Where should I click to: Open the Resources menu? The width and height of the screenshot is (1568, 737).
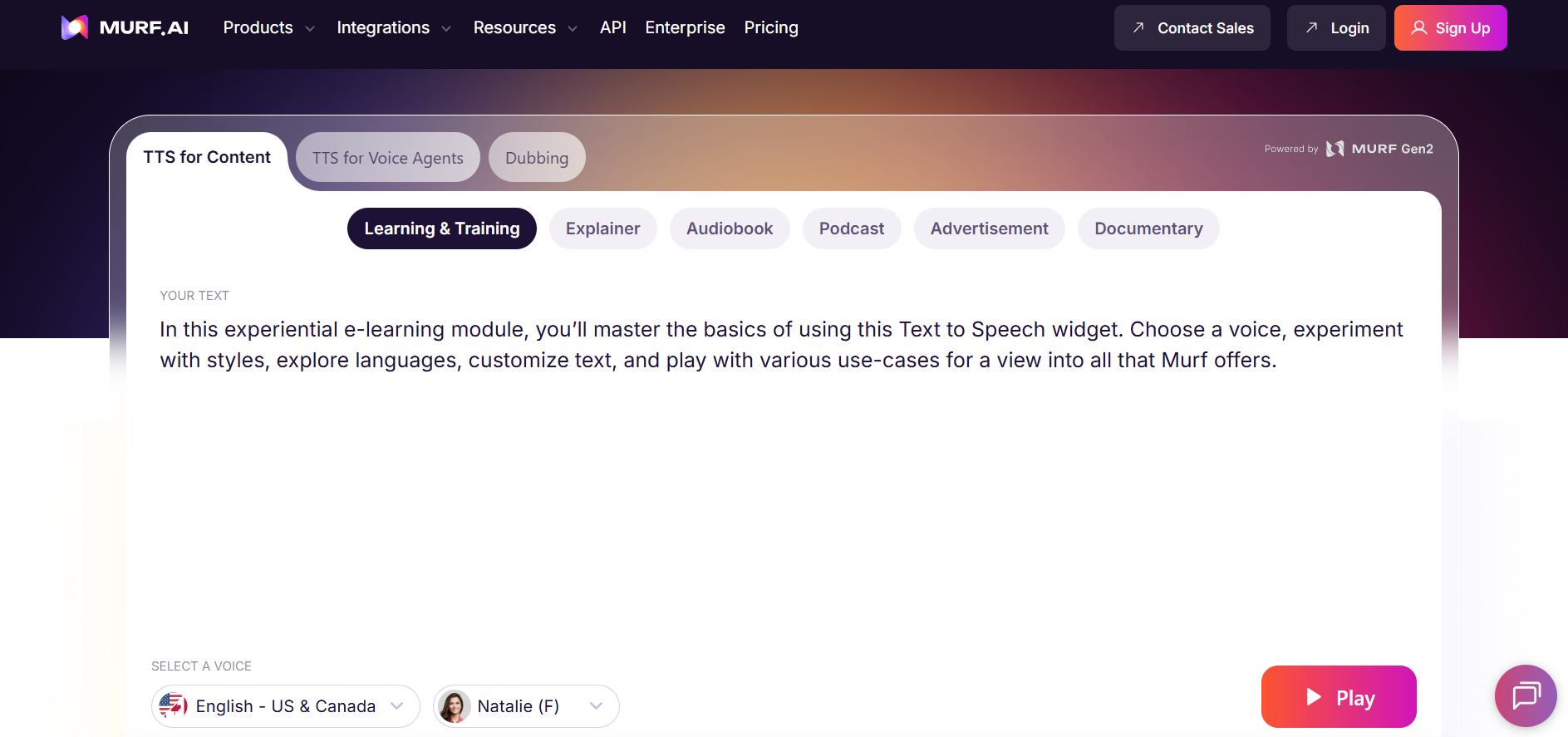coord(525,27)
